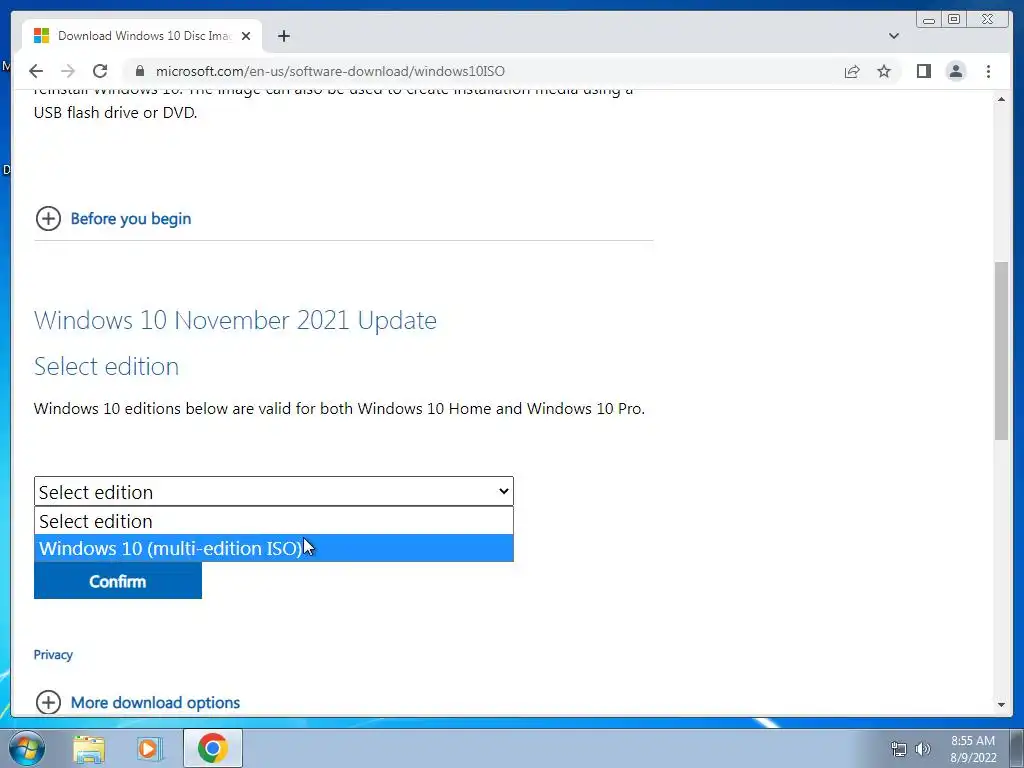Open a new browser tab
The image size is (1024, 768).
point(283,36)
